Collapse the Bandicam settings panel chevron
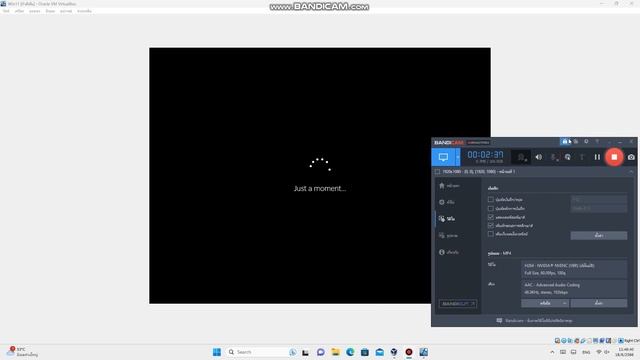Screen dimensions: 640x360 tap(631, 172)
